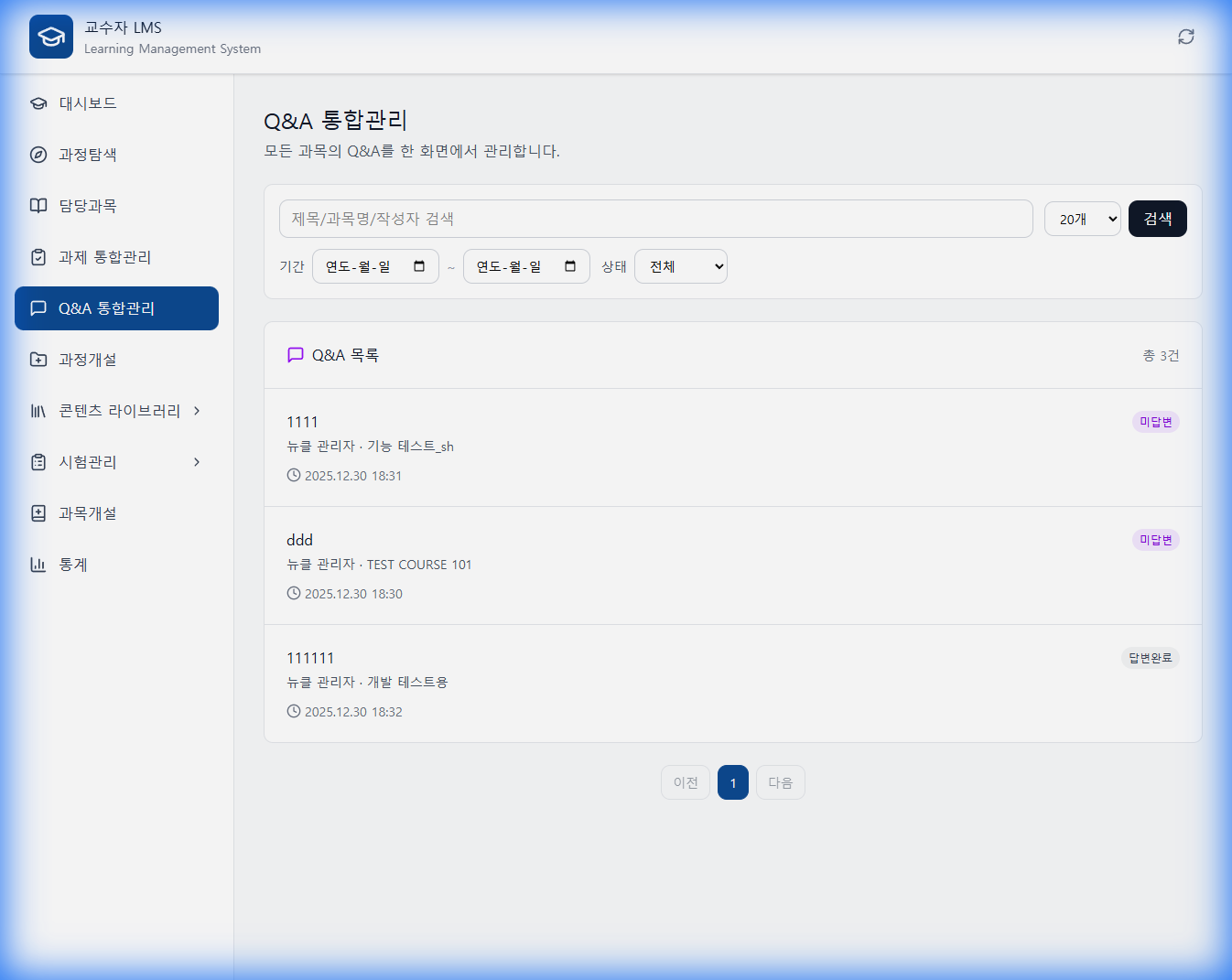Open the answered Q&A post 111111
Viewport: 1232px width, 980px height.
(x=310, y=658)
